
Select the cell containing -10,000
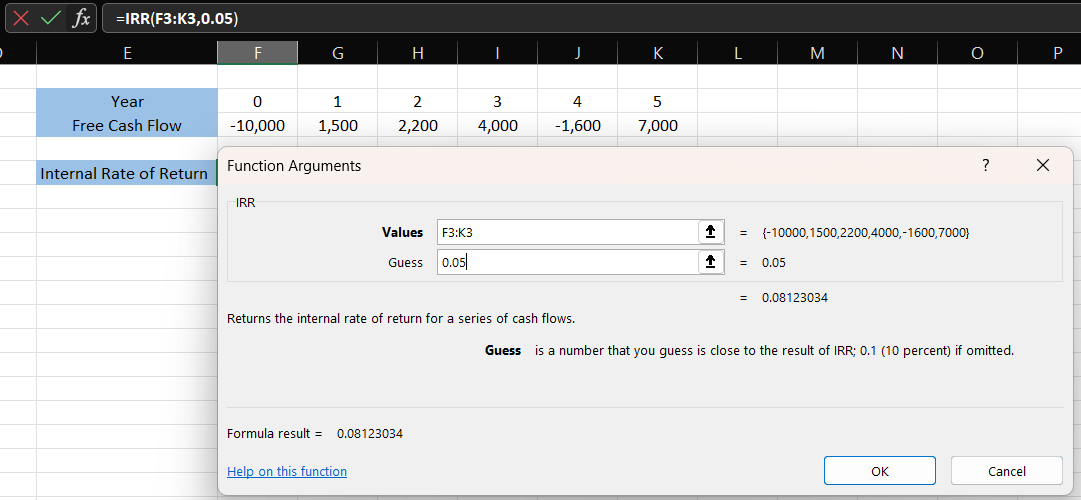click(257, 125)
